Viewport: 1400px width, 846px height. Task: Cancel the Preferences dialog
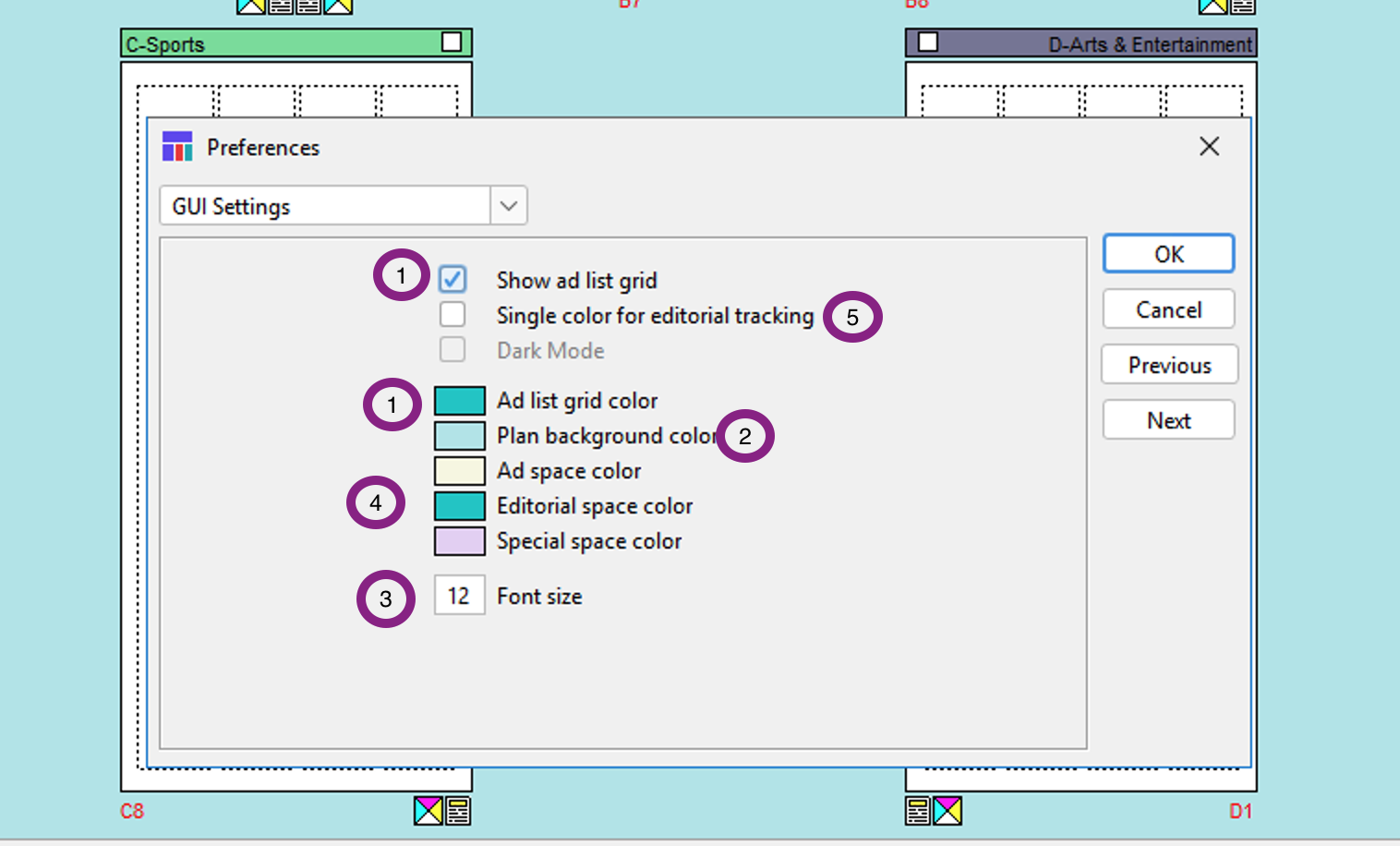tap(1168, 309)
